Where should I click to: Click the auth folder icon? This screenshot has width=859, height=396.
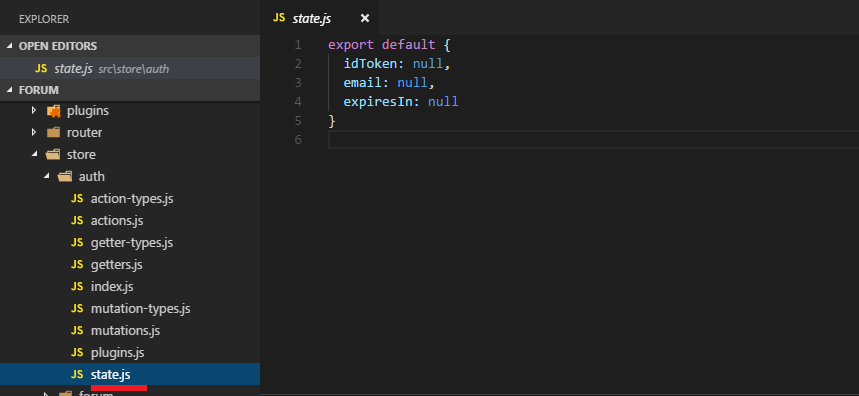(x=65, y=176)
